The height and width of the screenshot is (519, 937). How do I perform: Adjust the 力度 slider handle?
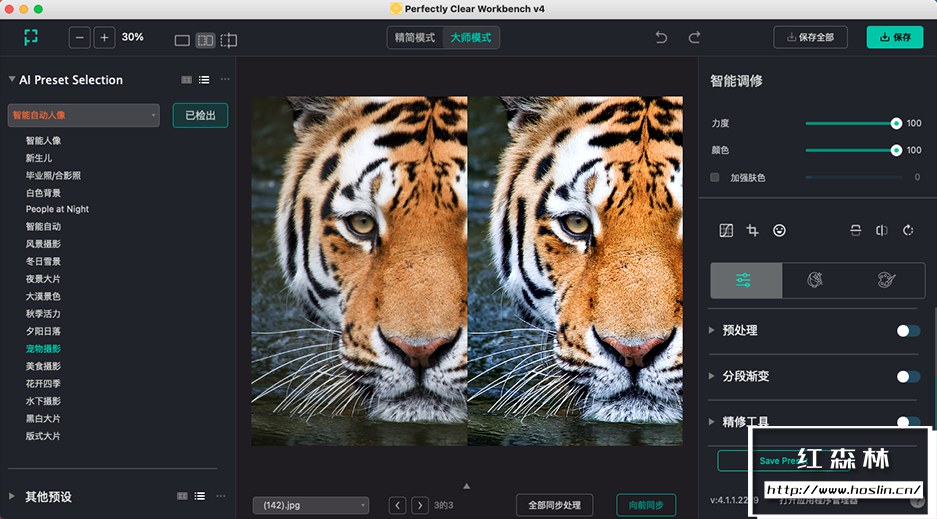pos(896,124)
